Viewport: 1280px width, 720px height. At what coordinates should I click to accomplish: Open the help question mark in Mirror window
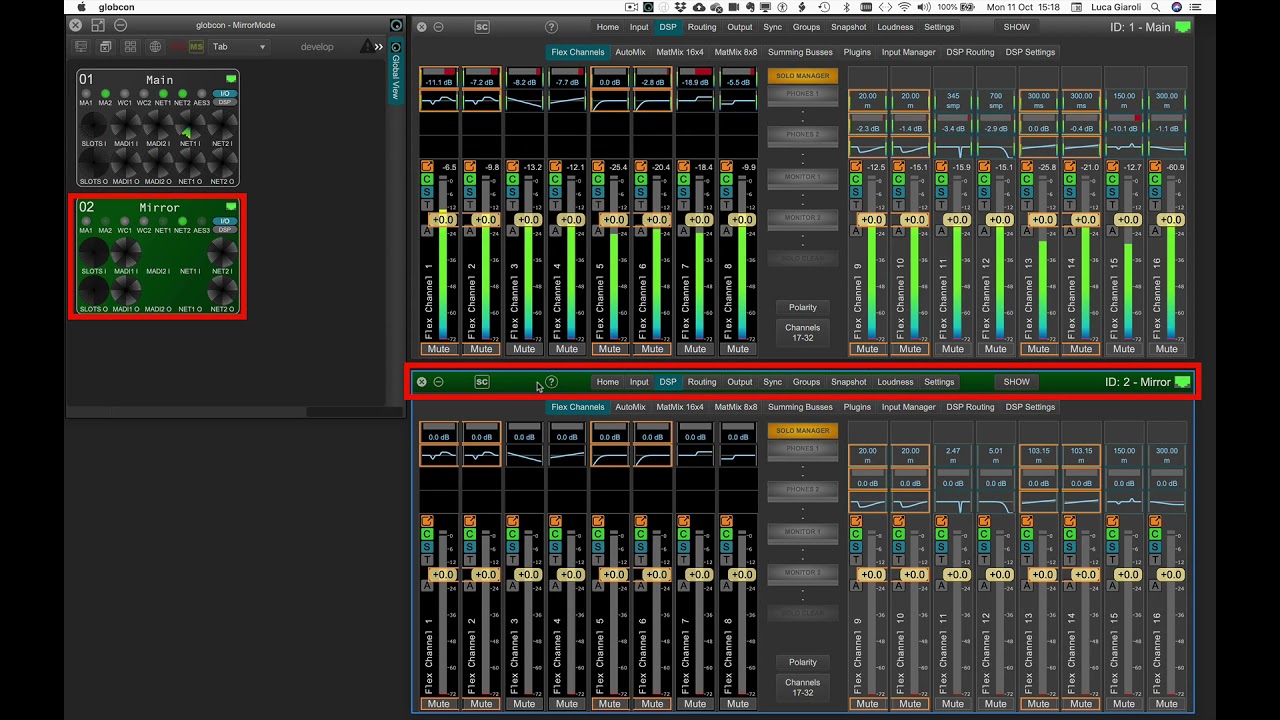[551, 382]
